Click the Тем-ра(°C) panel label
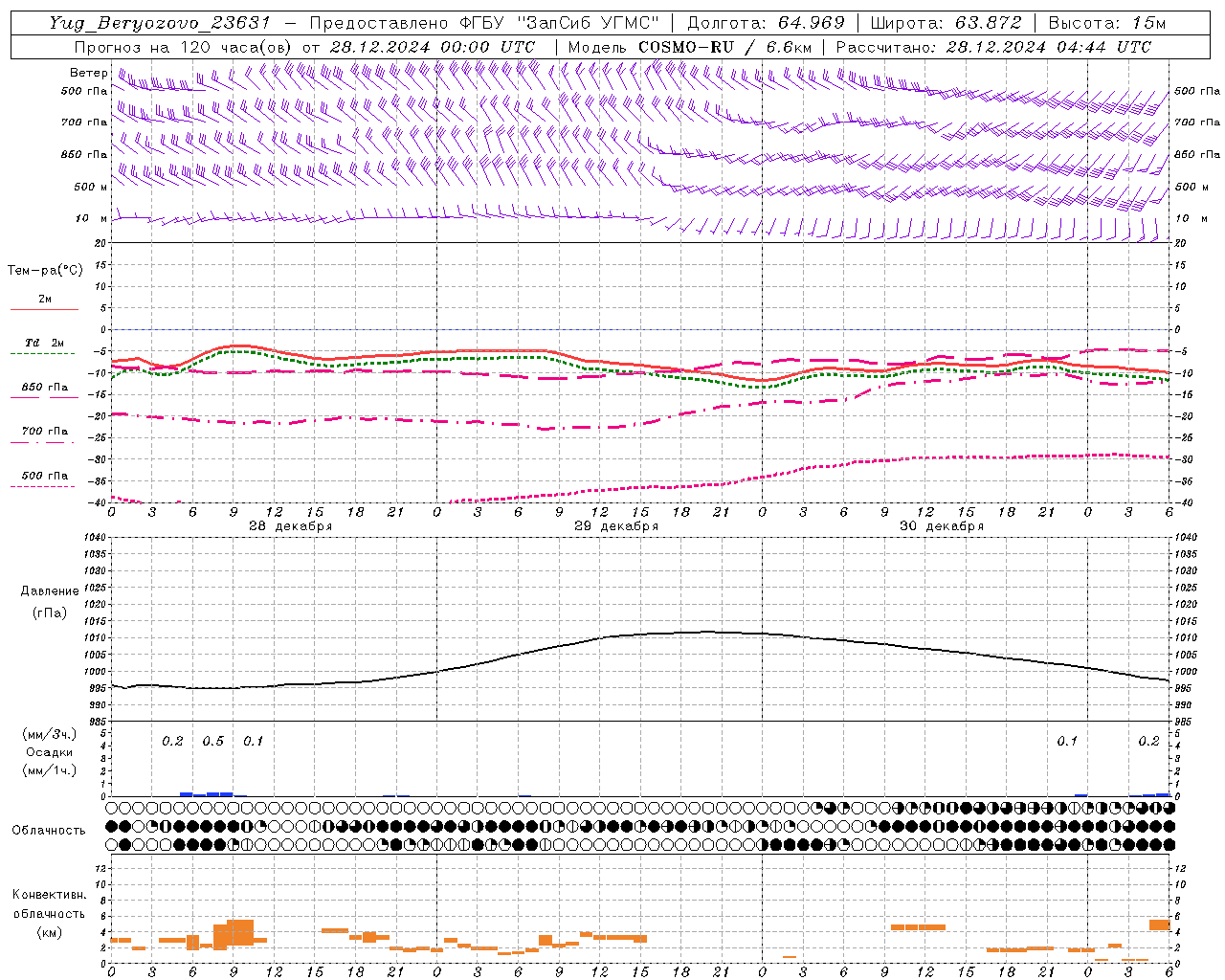 coord(45,271)
